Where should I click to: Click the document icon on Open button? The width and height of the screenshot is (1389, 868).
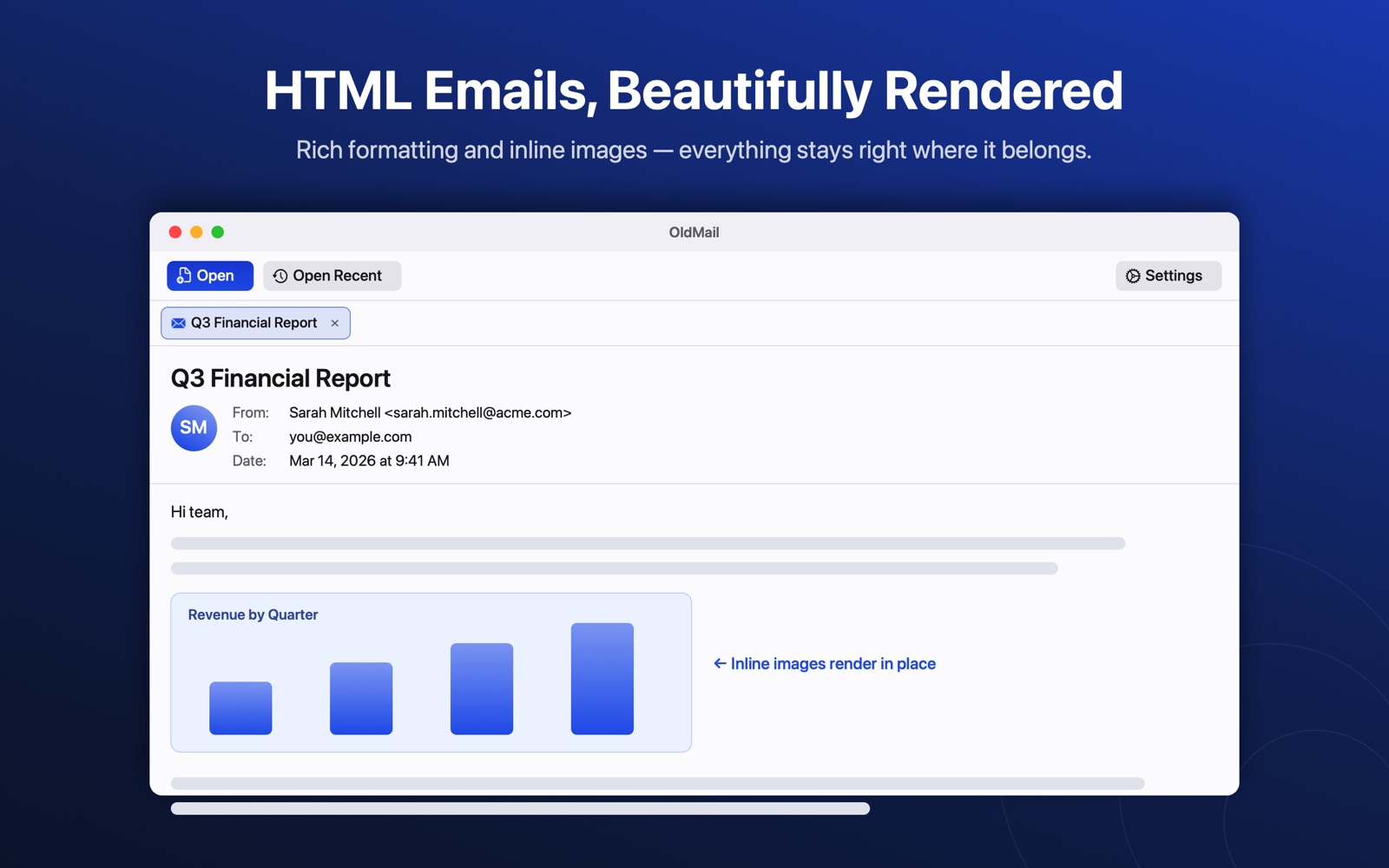tap(184, 275)
